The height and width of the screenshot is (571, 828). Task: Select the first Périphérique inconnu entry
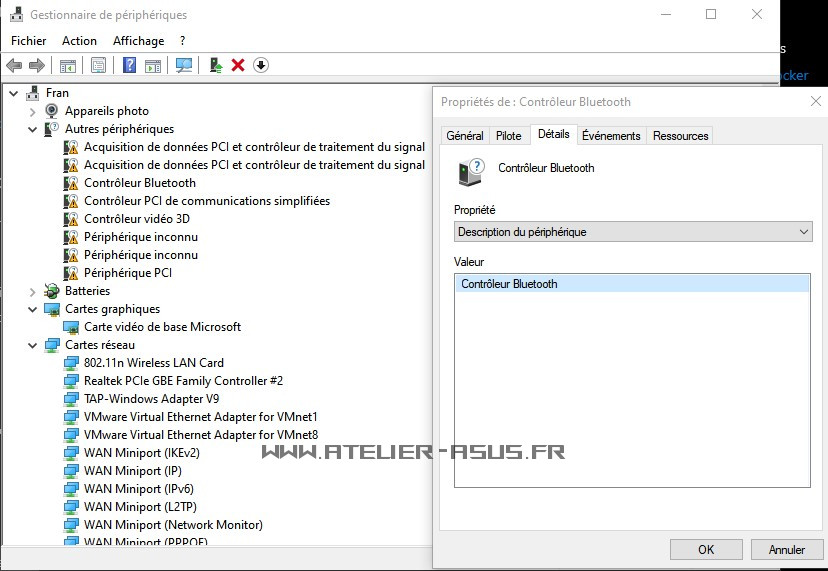click(x=140, y=237)
